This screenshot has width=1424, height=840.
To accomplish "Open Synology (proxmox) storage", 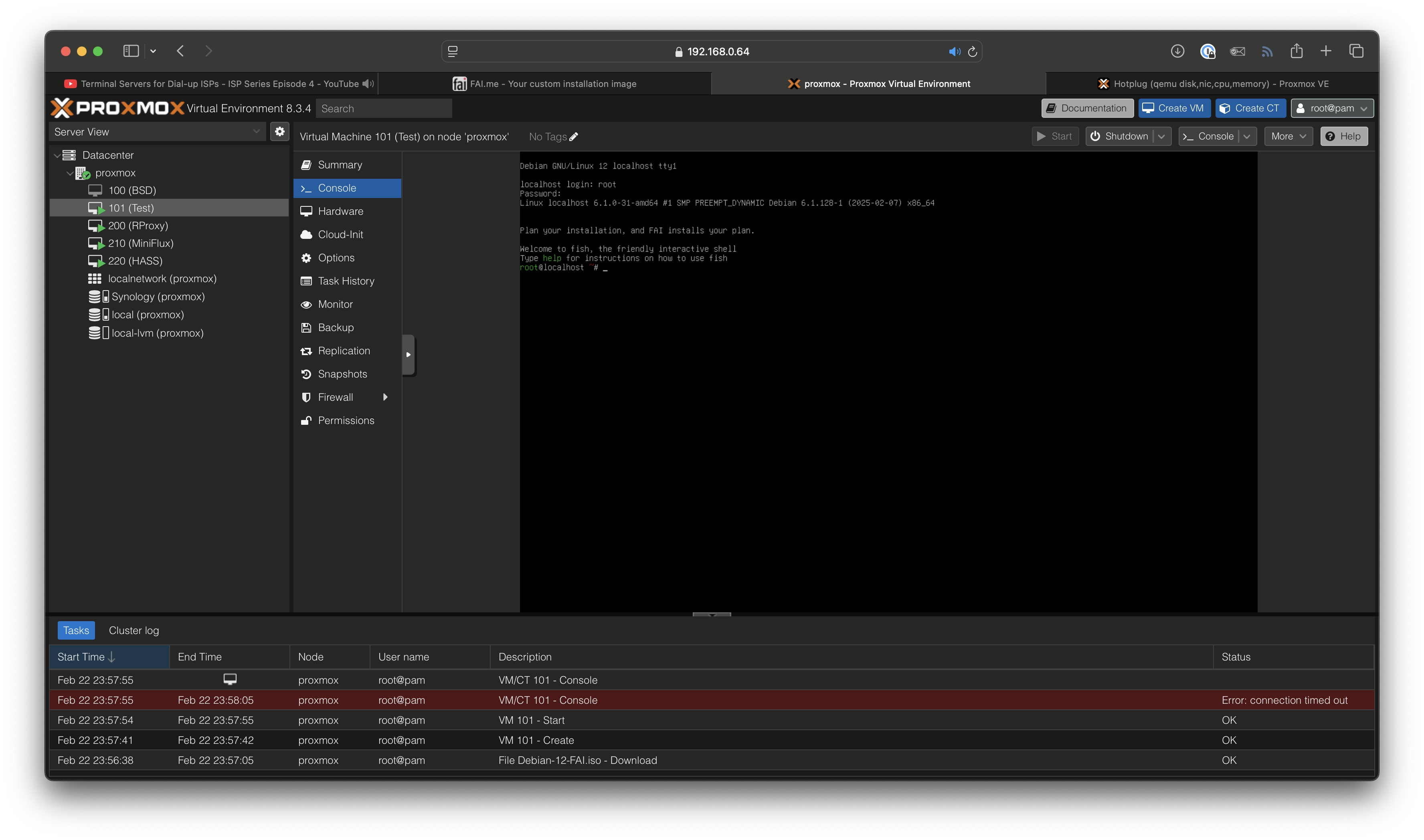I will point(158,297).
